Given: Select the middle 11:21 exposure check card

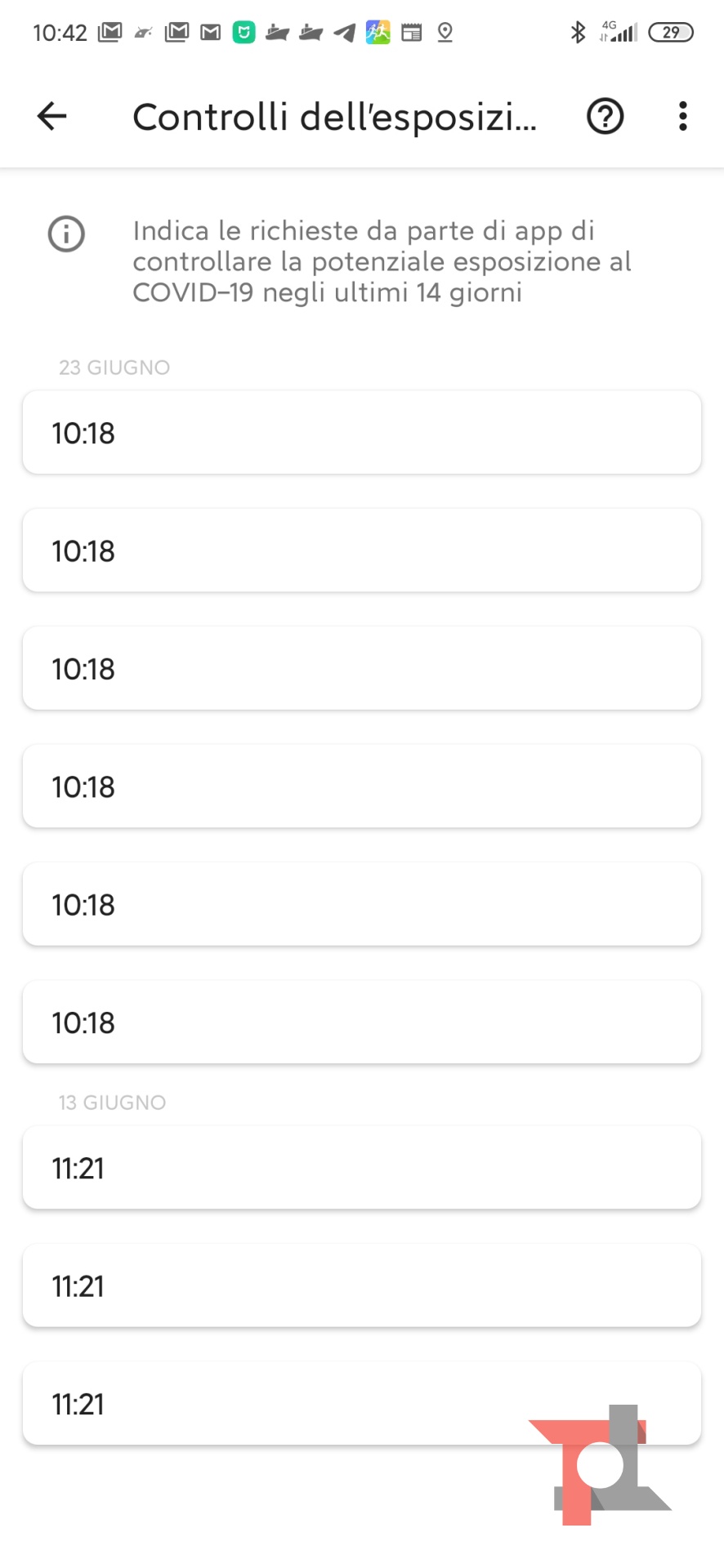Looking at the screenshot, I should pos(361,1285).
